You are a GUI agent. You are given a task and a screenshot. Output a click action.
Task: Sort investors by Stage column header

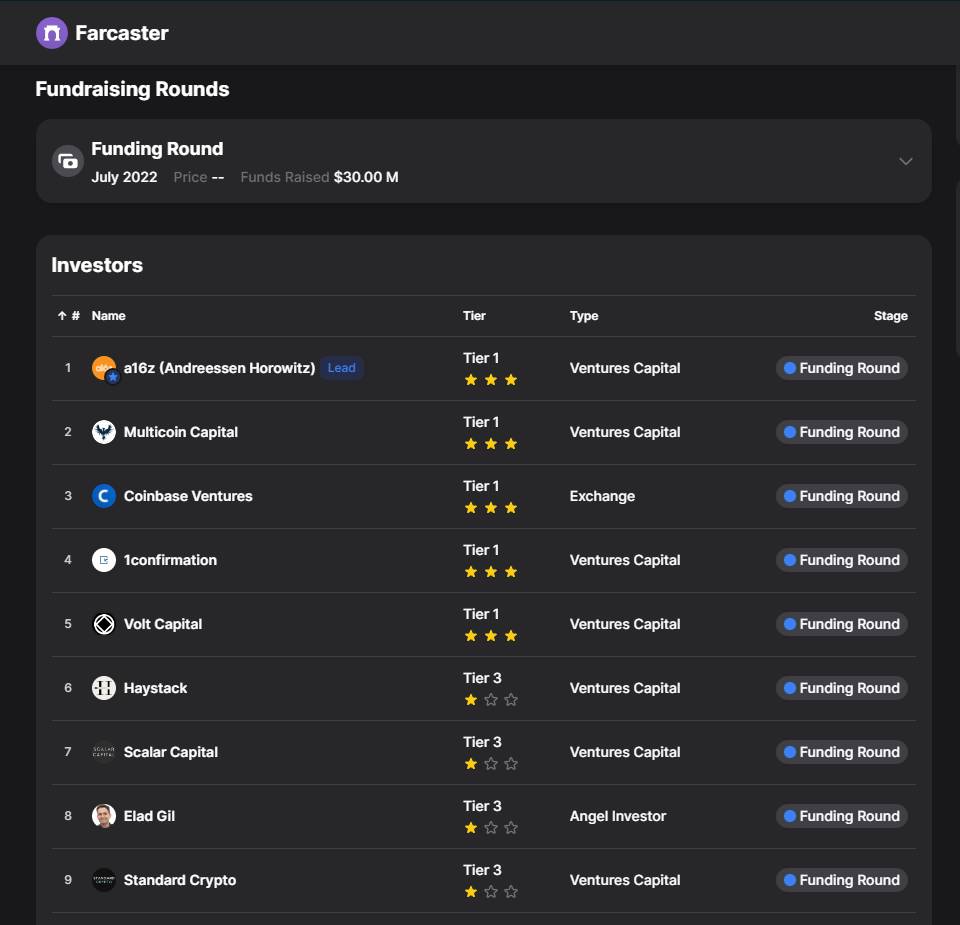pos(890,316)
